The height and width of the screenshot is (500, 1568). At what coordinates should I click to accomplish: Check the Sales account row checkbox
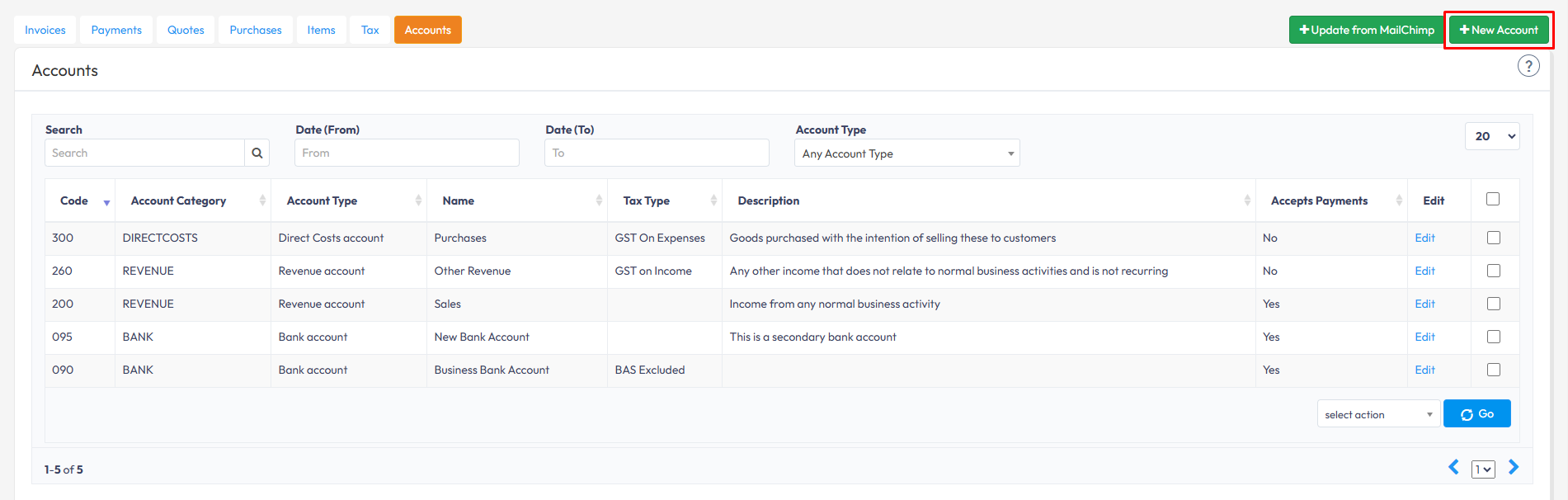click(1493, 304)
